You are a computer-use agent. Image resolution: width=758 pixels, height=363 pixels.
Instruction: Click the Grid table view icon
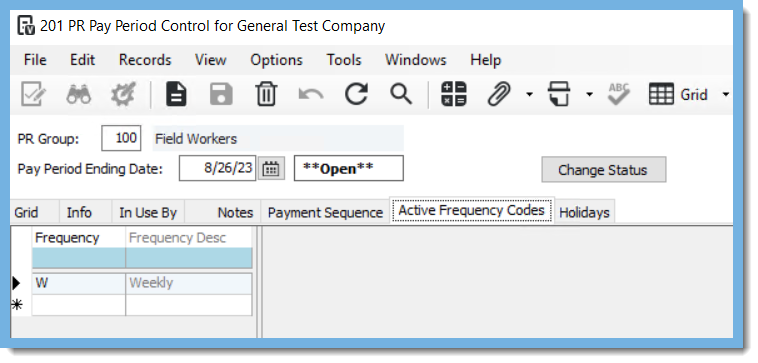[x=661, y=94]
